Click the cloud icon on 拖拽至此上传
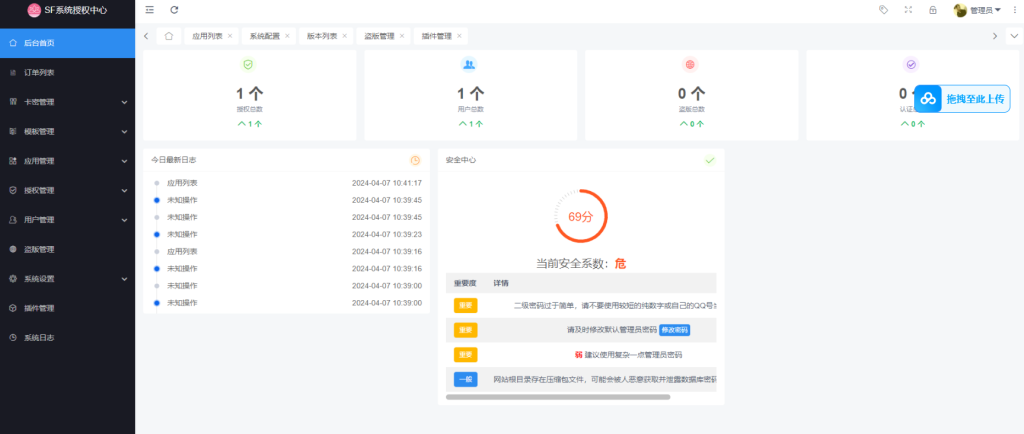1024x434 pixels. click(x=928, y=99)
